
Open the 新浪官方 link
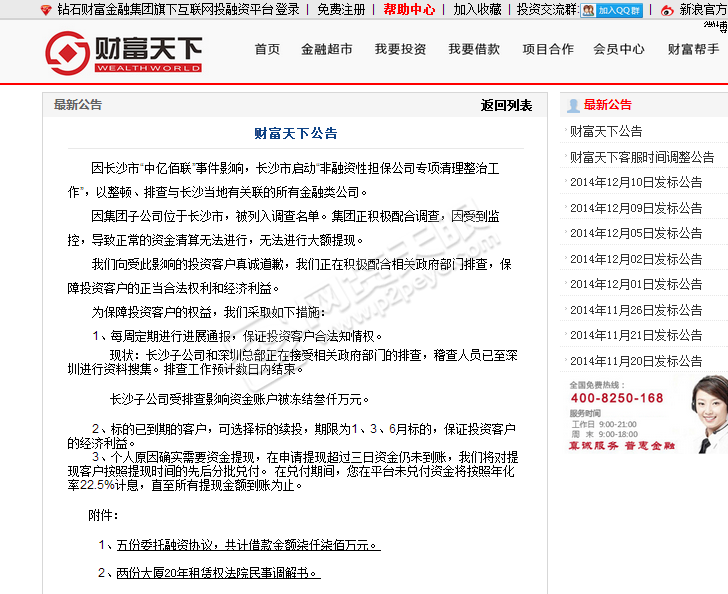(703, 9)
